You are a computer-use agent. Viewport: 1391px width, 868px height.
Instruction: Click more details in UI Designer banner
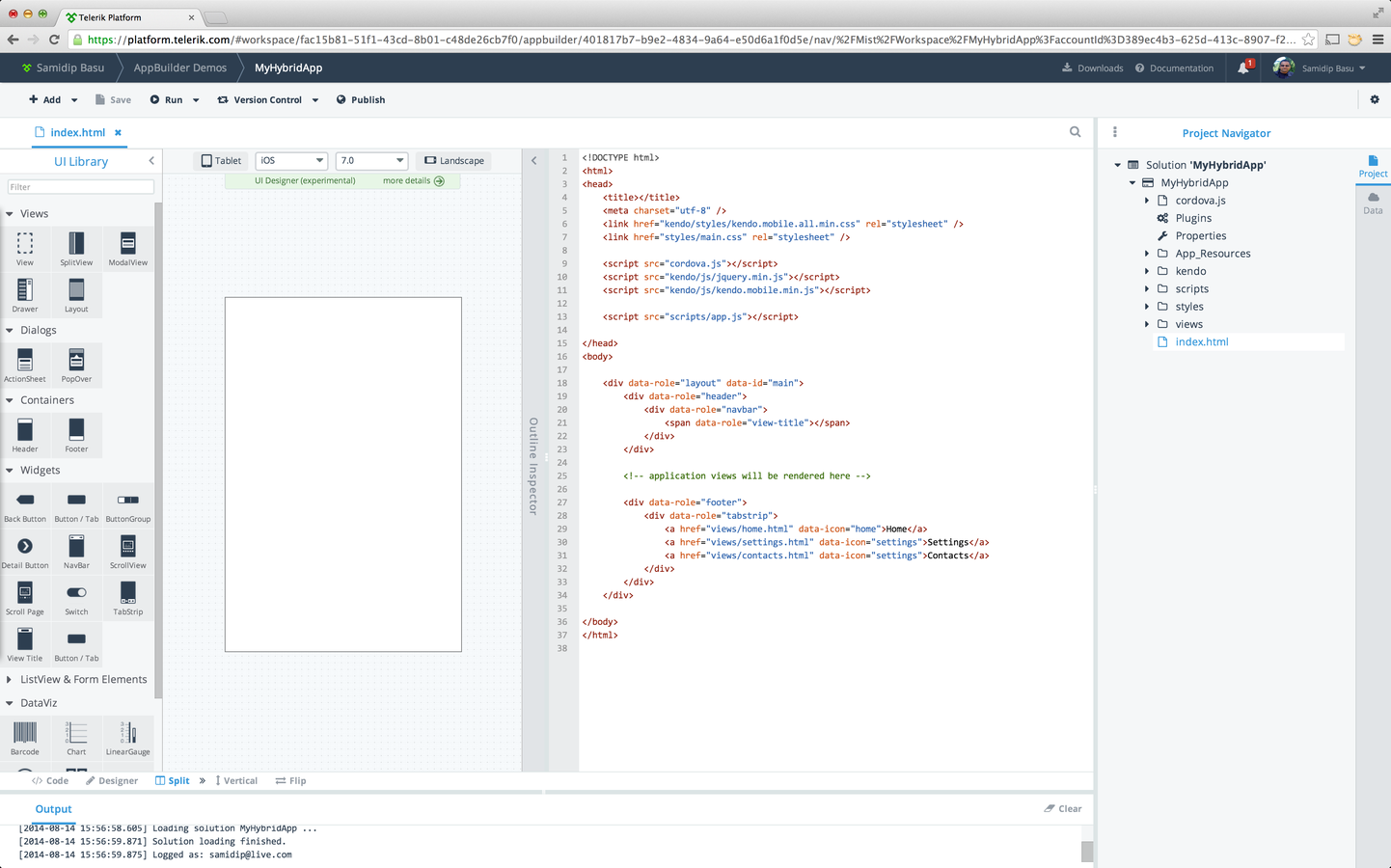tap(414, 181)
